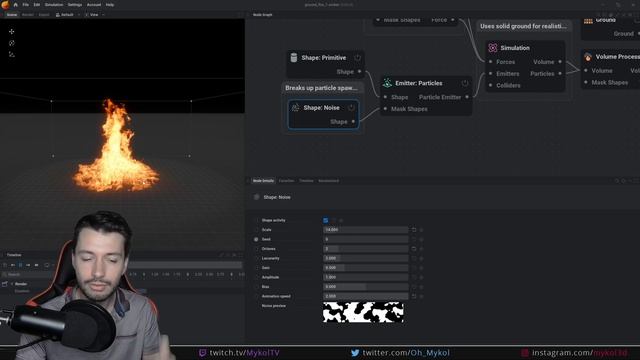Click the pause button in Timeline controls
Screen dimensions: 640x360
(20, 265)
